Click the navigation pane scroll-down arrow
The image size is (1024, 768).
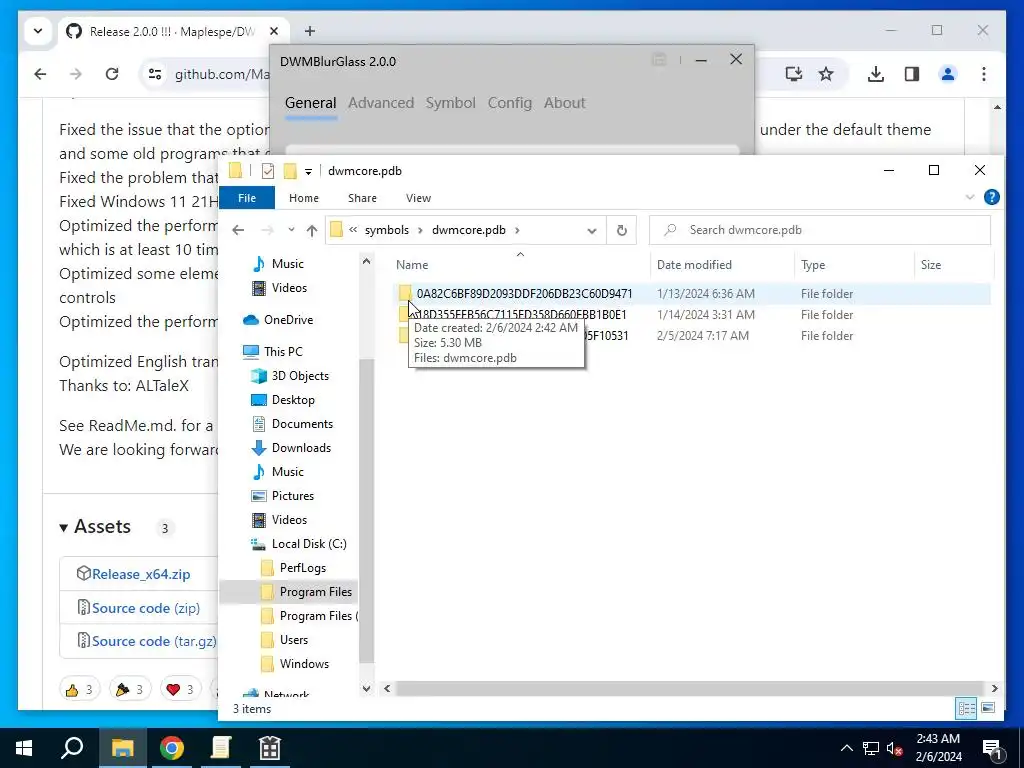[366, 688]
